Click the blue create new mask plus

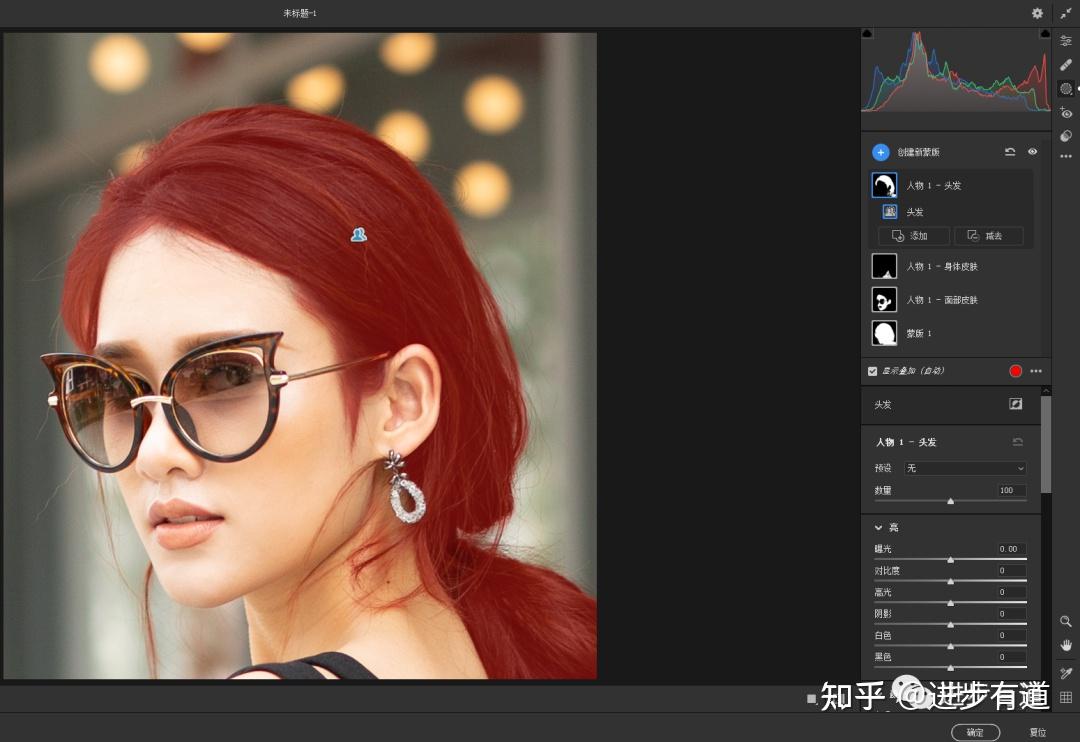tap(880, 152)
